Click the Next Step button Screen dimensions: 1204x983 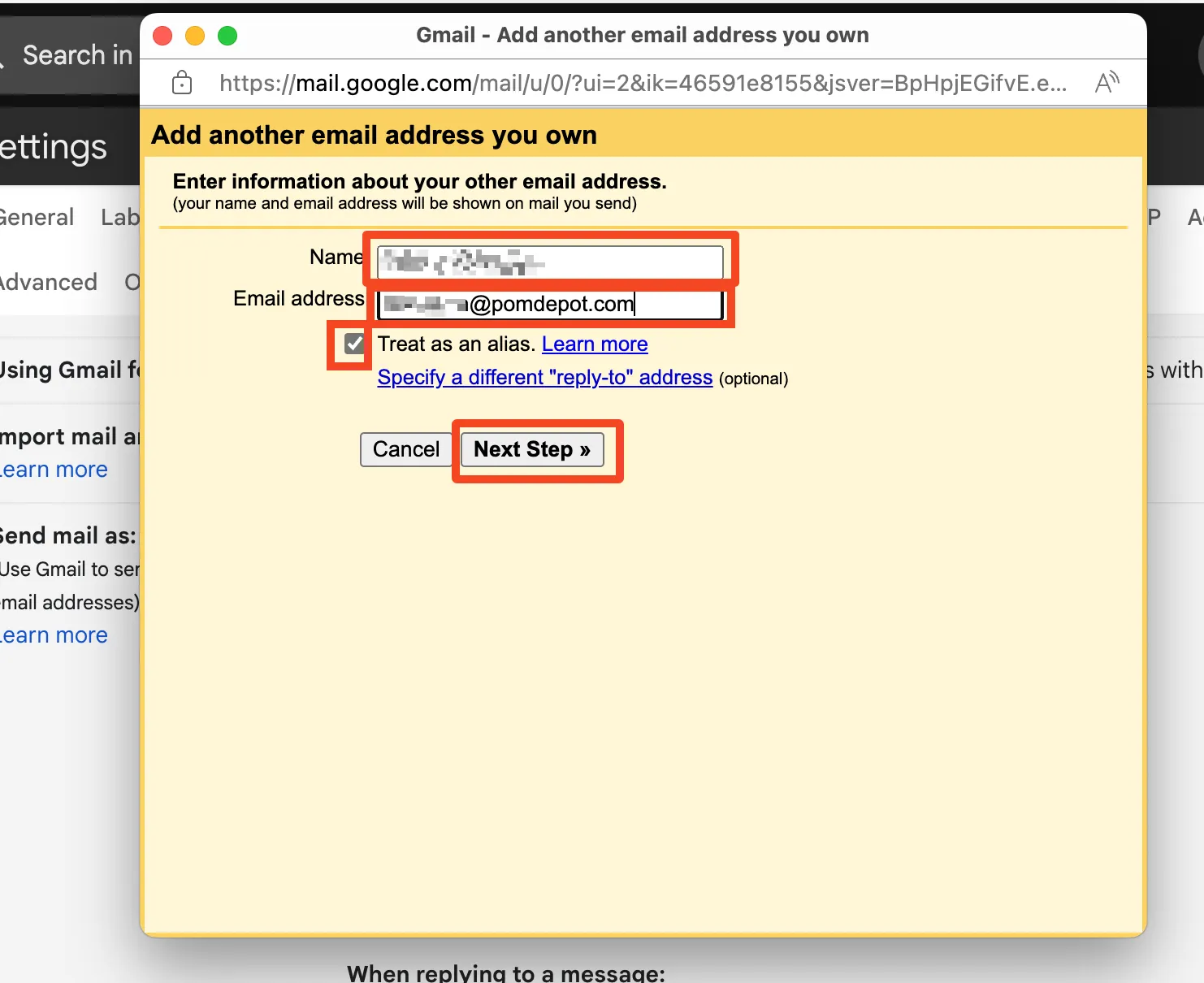tap(532, 449)
